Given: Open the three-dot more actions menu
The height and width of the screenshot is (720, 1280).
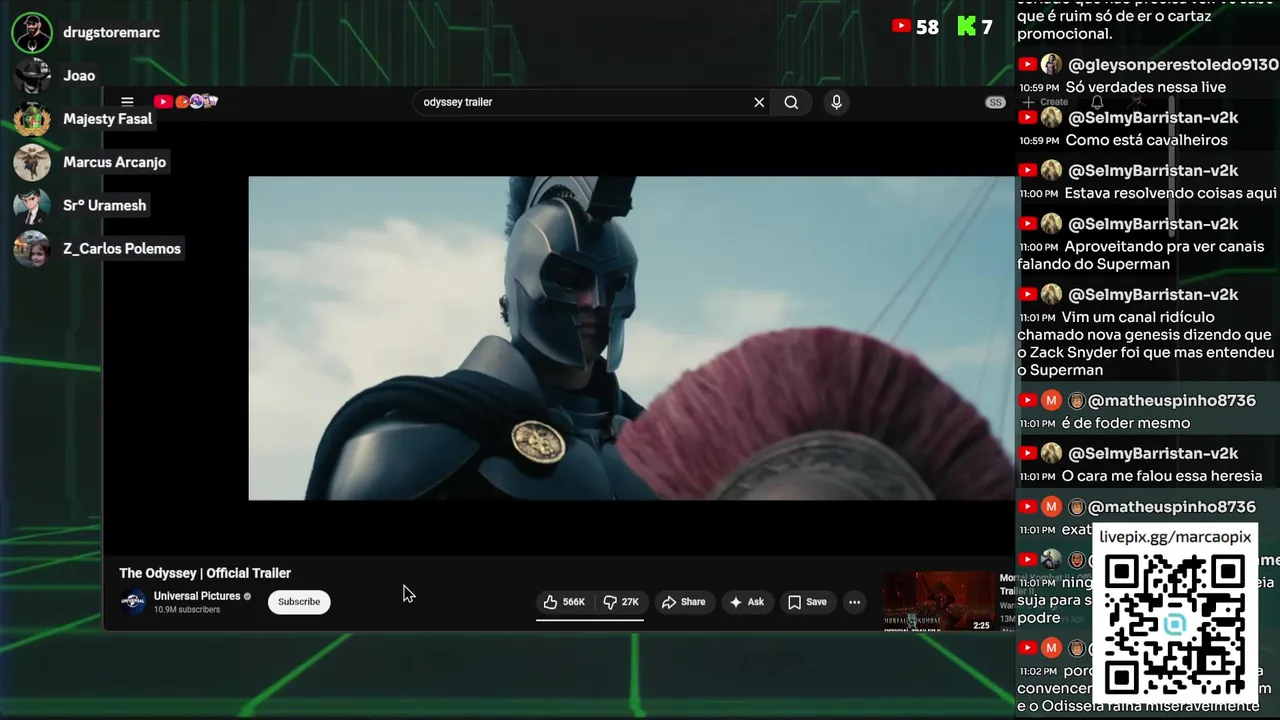Looking at the screenshot, I should point(854,602).
